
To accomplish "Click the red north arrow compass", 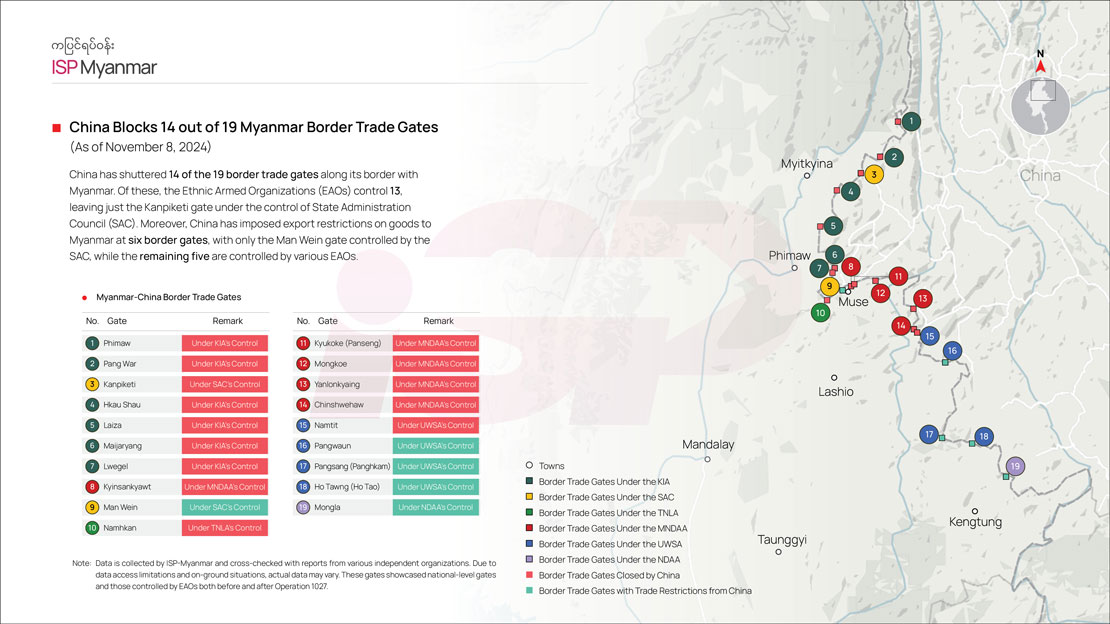I will coord(1040,66).
